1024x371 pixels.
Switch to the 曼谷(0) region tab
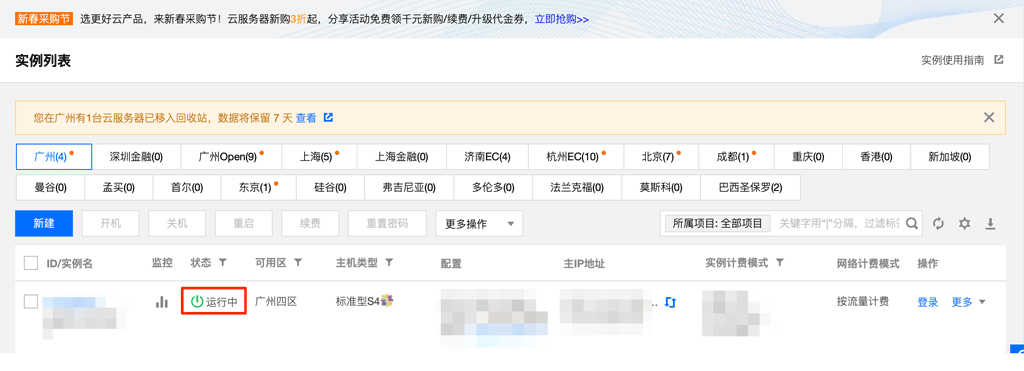(50, 187)
